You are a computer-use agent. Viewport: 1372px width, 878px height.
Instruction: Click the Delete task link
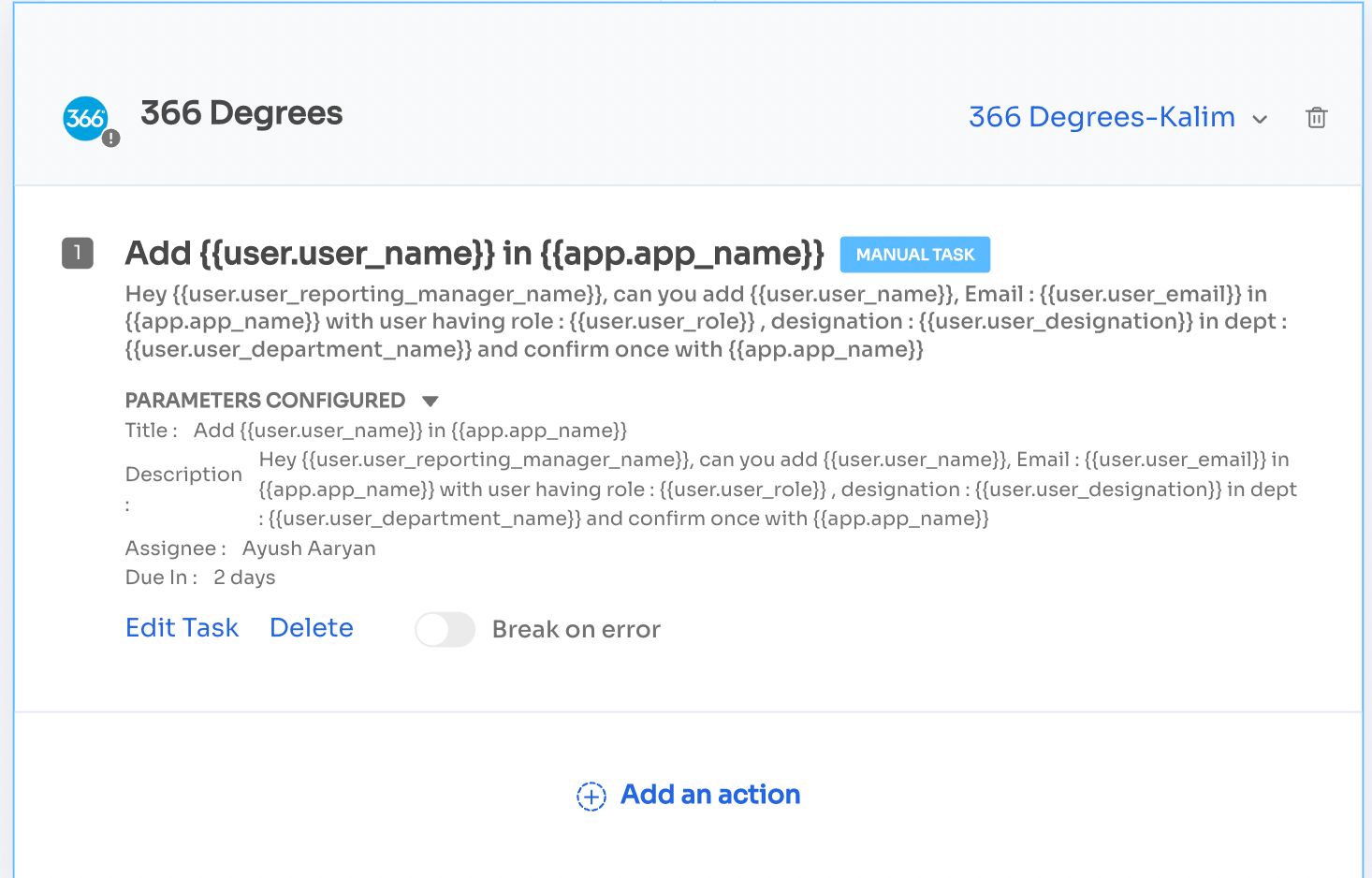click(312, 627)
